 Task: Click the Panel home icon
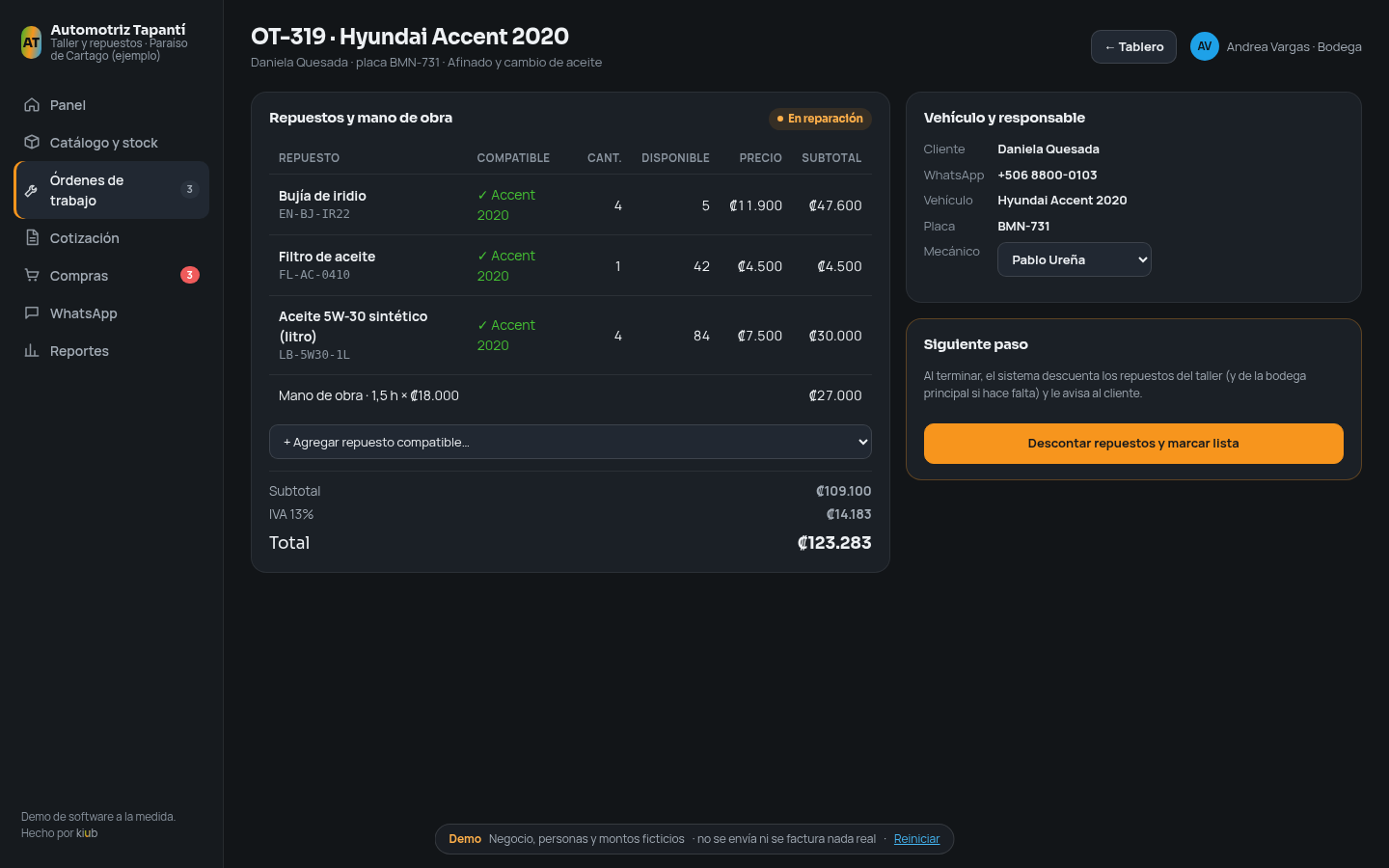pos(32,105)
